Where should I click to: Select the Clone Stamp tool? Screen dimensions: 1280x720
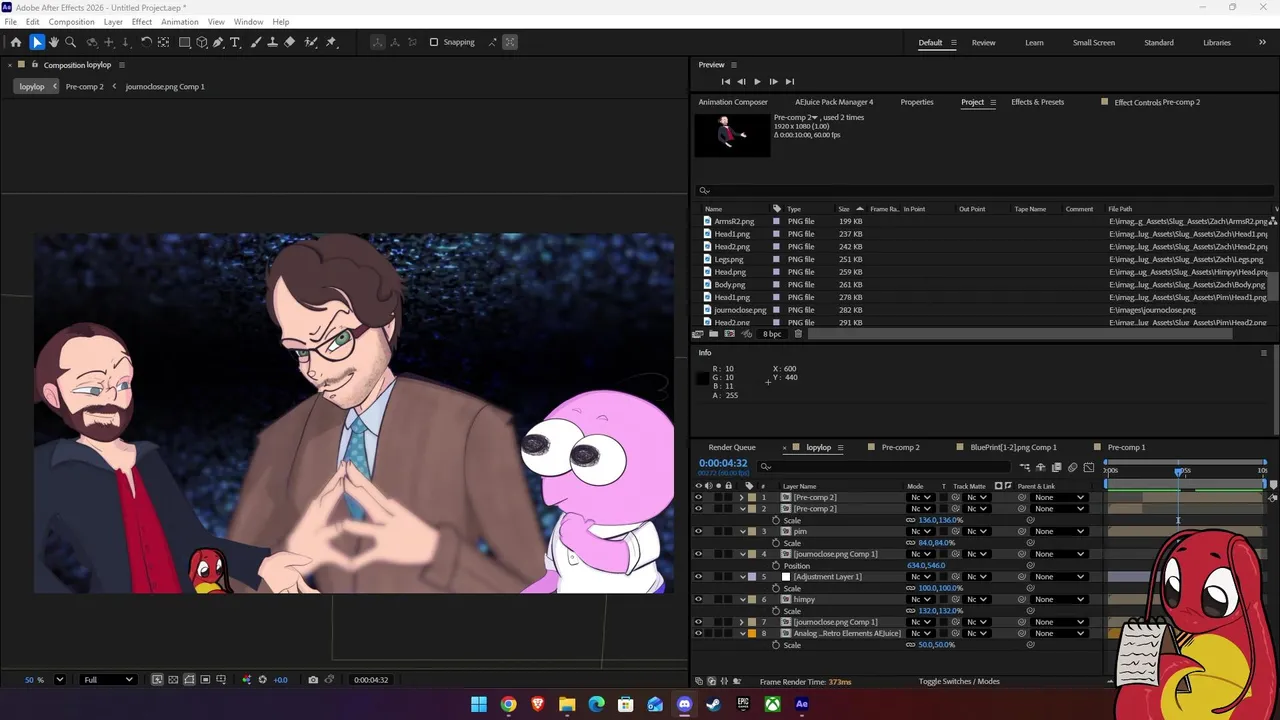click(272, 42)
